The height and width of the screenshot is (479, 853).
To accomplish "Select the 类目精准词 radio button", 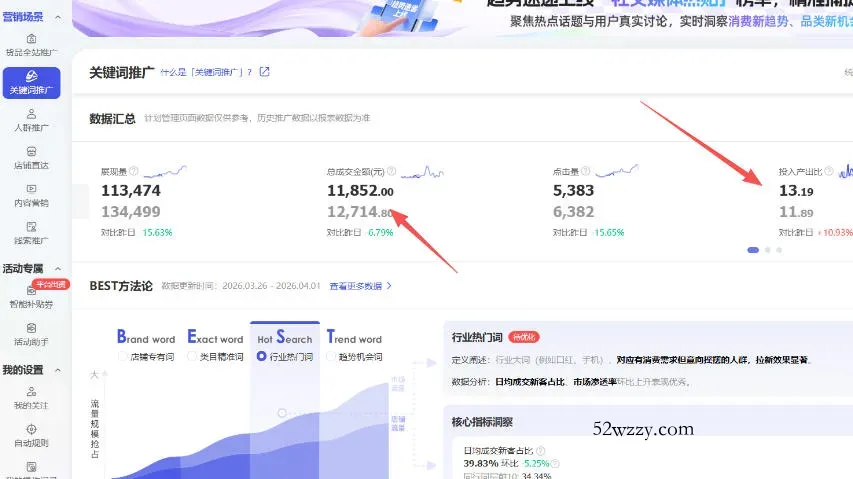I will (191, 357).
